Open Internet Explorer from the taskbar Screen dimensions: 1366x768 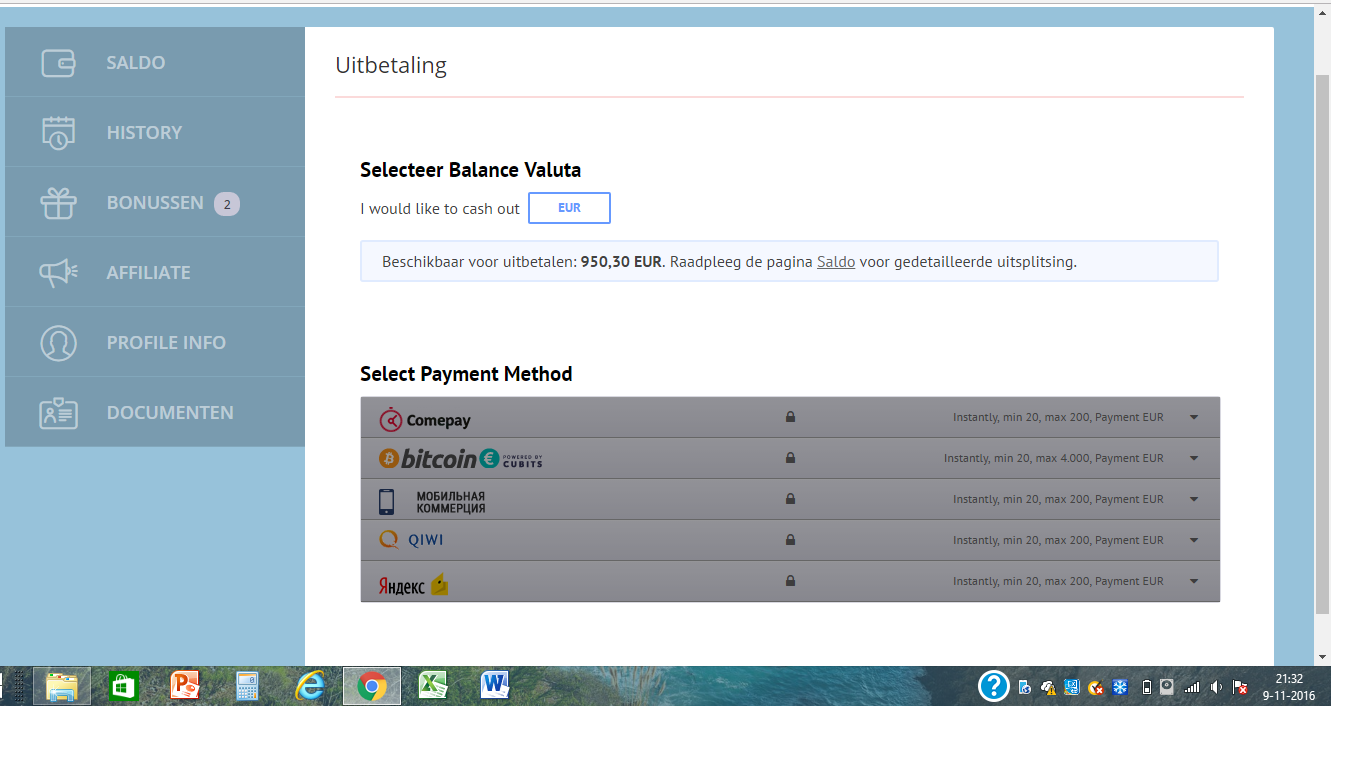310,686
